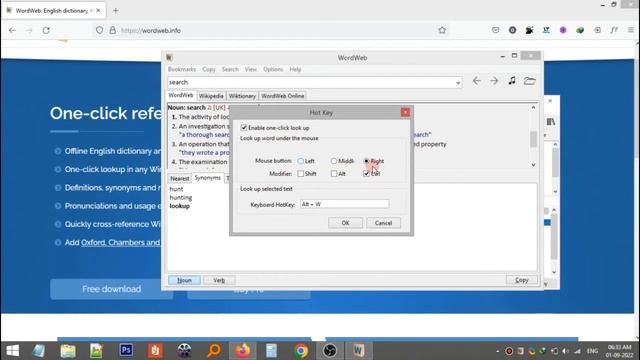Select the Nearest tab
Viewport: 640px width, 360px height.
pyautogui.click(x=180, y=178)
